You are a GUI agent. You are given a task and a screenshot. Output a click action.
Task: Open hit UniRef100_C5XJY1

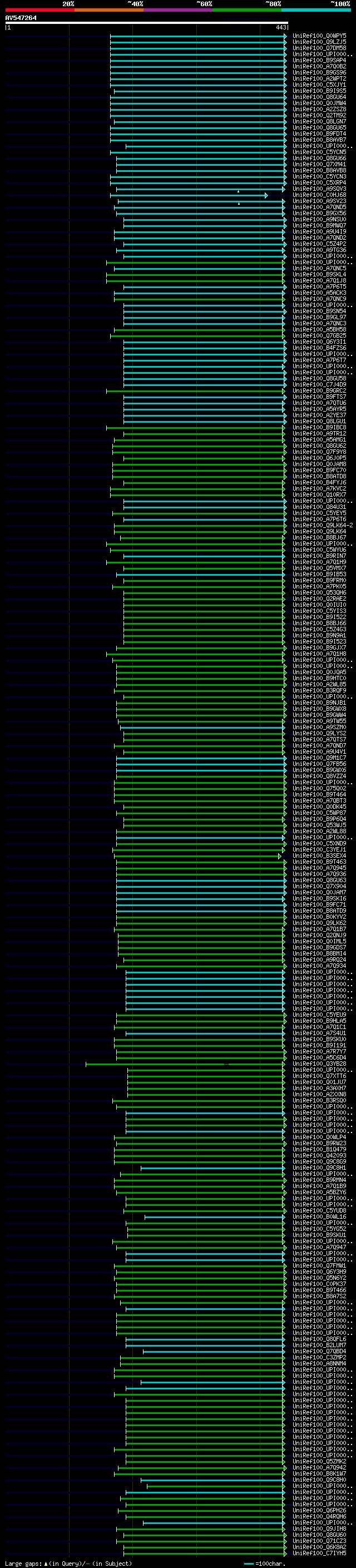(x=319, y=85)
